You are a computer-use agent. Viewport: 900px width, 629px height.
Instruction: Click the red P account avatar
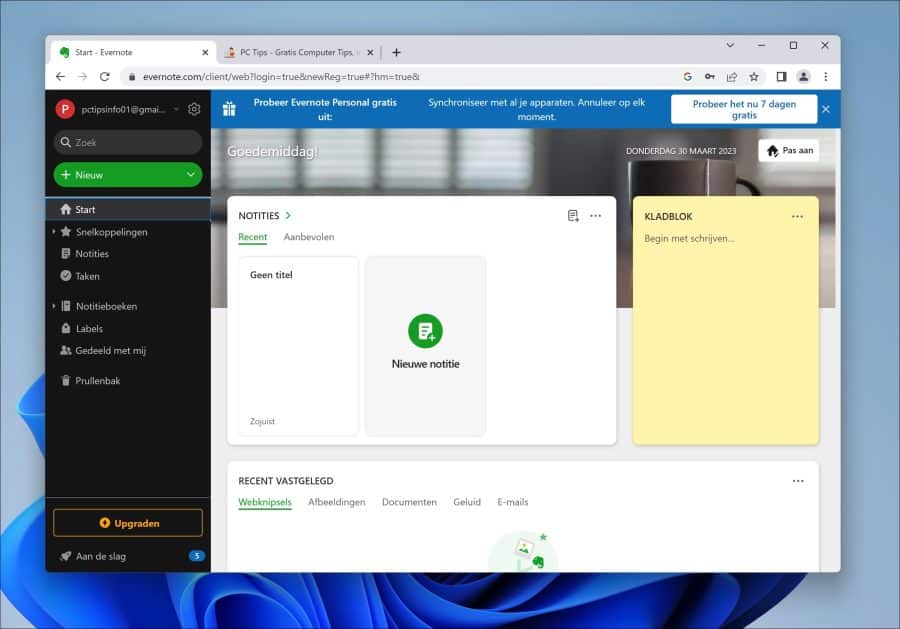[x=65, y=109]
